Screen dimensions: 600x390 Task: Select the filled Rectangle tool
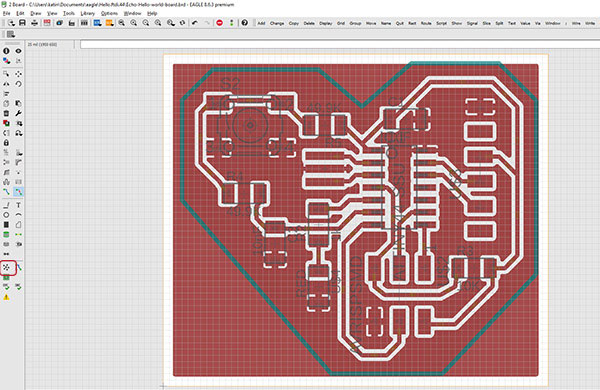6,225
